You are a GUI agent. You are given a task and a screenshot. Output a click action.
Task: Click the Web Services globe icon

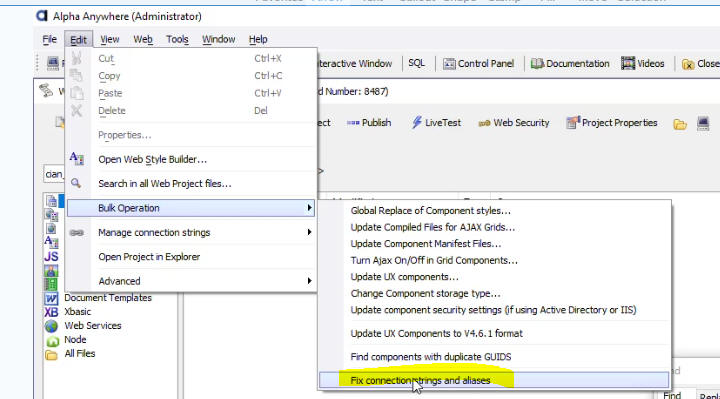pos(51,326)
